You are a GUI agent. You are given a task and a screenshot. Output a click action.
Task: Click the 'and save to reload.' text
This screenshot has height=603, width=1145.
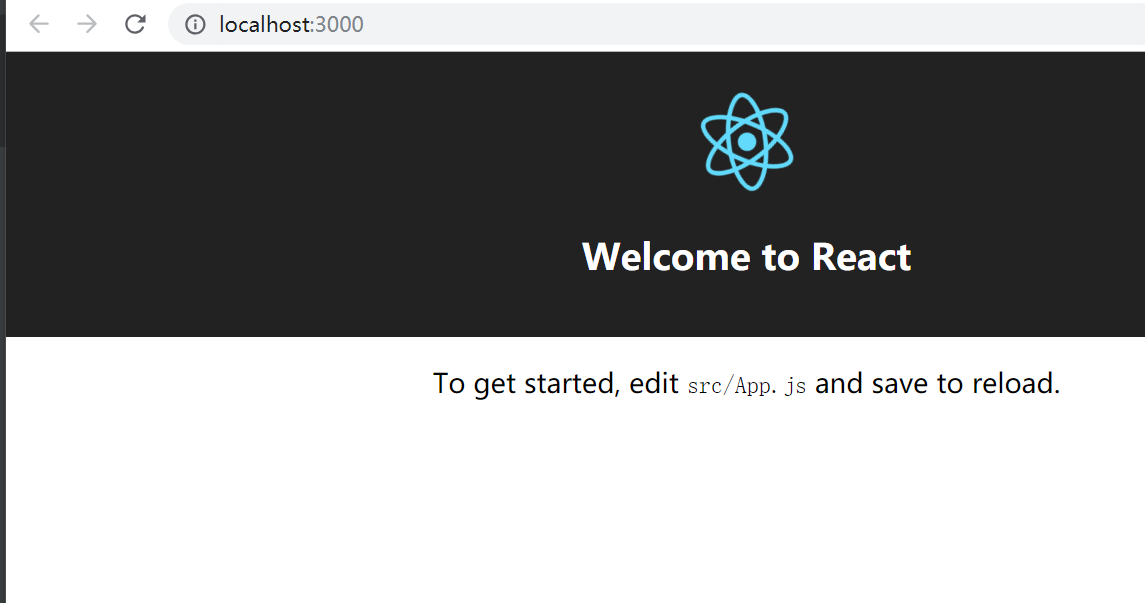point(937,383)
